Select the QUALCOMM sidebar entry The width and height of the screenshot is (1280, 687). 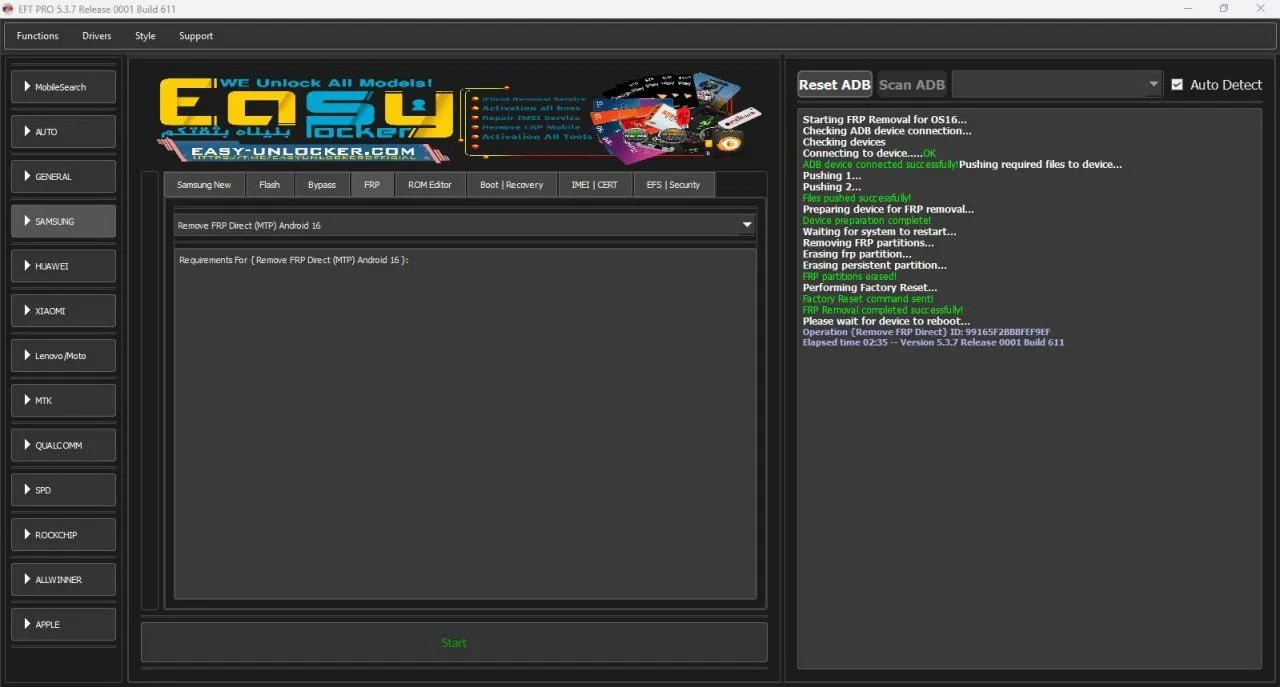coord(63,445)
